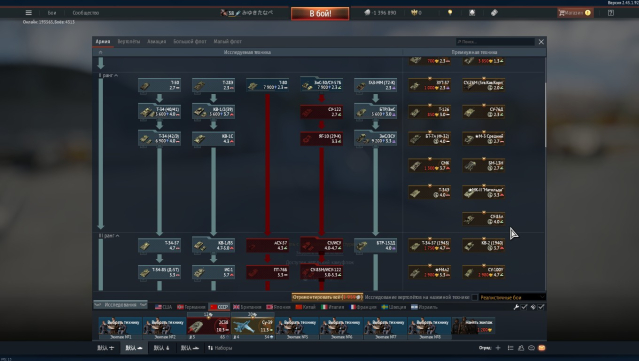639x361 pixels.
Task: Toggle the helicopter research on ground vehicles checkbox
Action: click(x=475, y=297)
